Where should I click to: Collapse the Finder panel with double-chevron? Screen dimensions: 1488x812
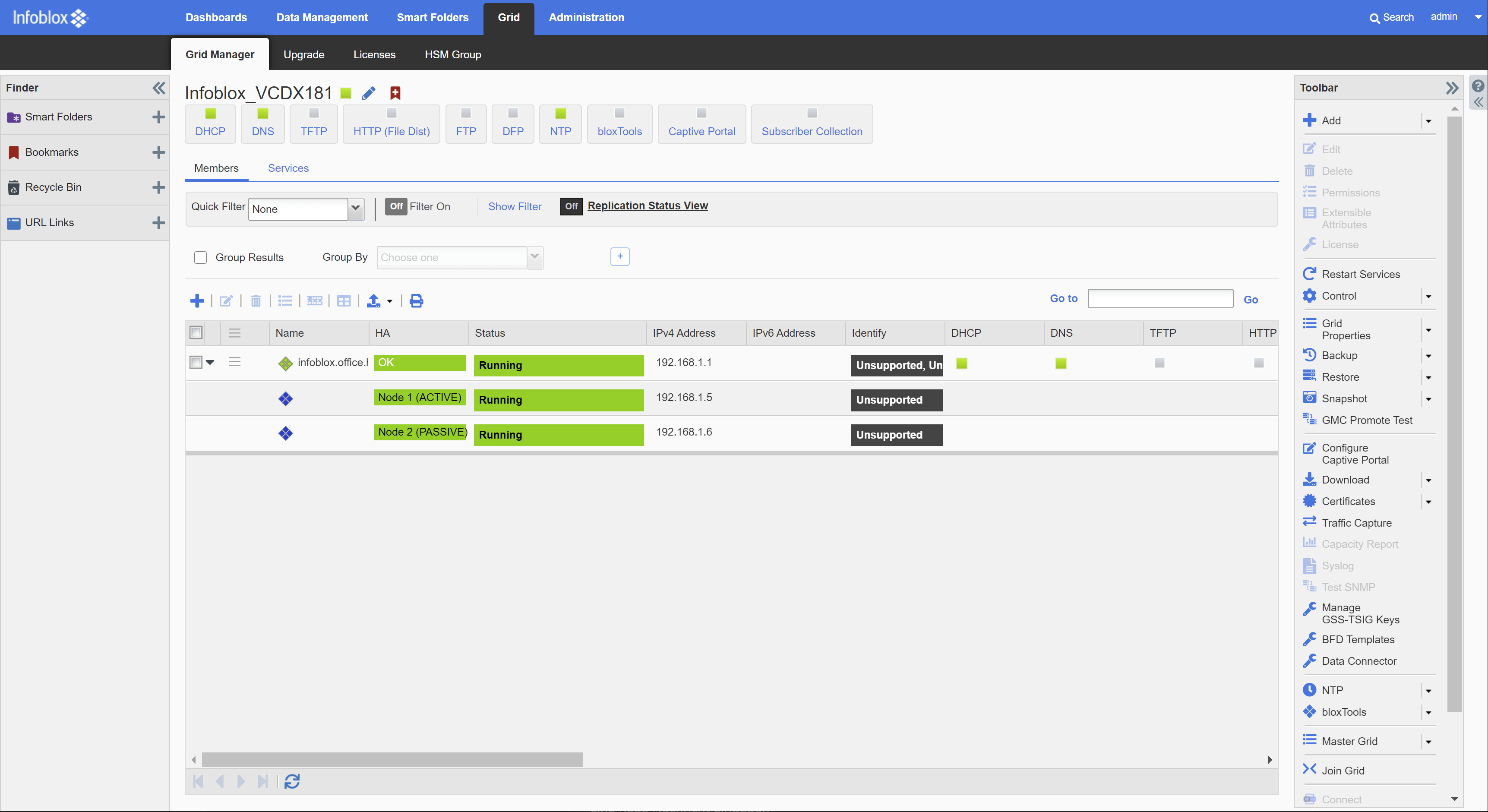[x=158, y=88]
